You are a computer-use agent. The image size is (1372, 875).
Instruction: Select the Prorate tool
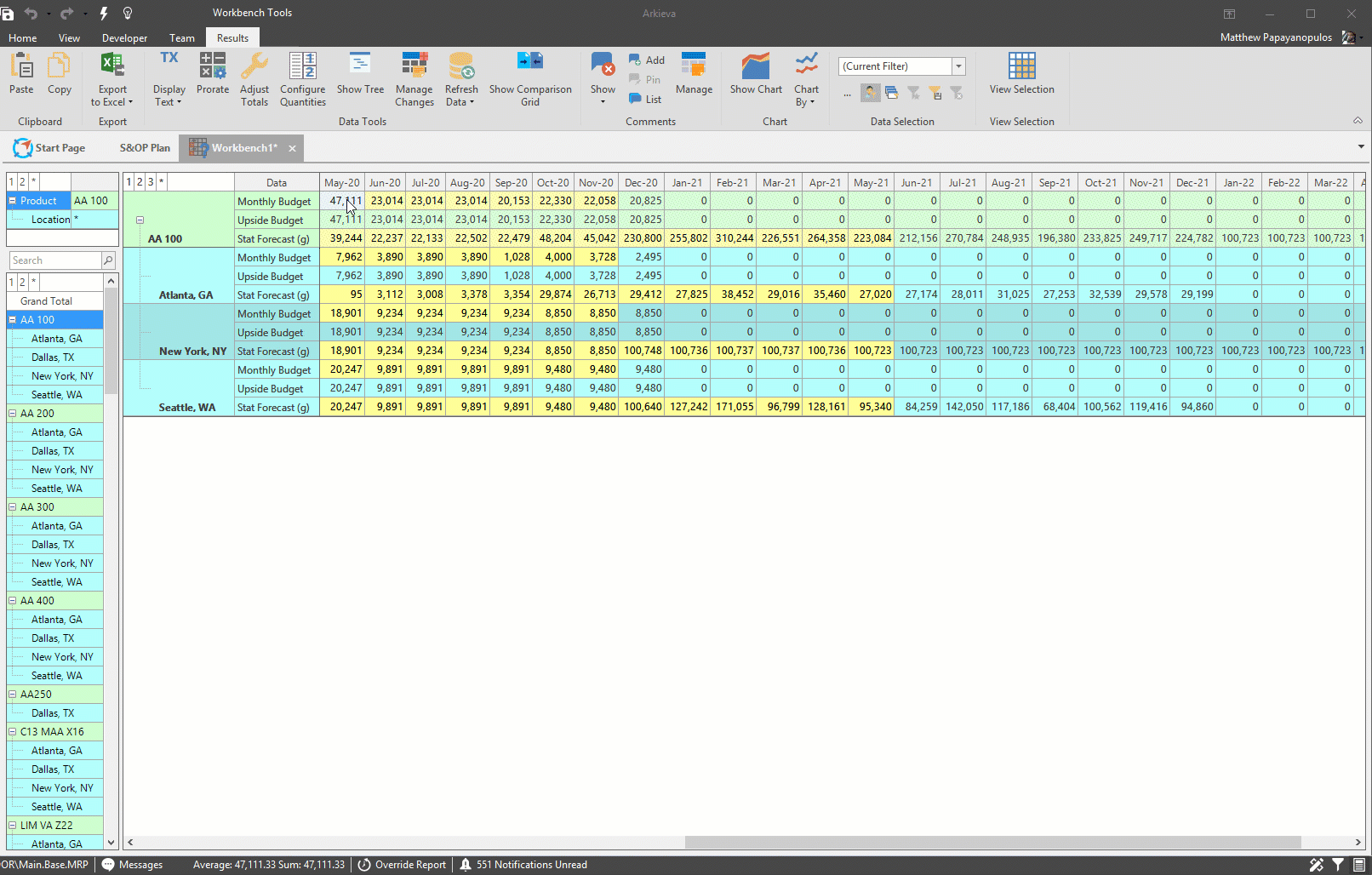coord(213,73)
